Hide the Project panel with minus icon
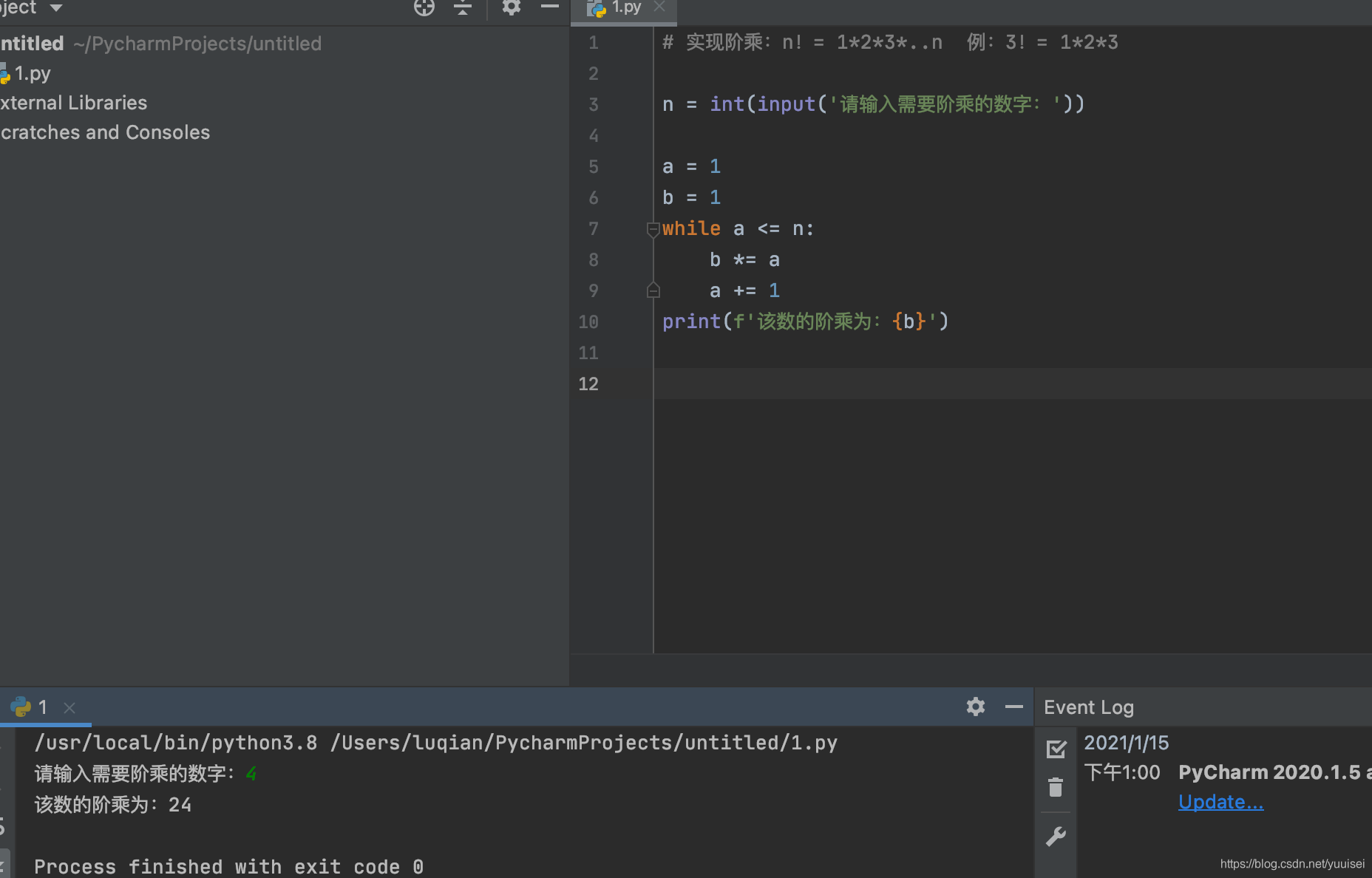Viewport: 1372px width, 878px height. [x=549, y=7]
